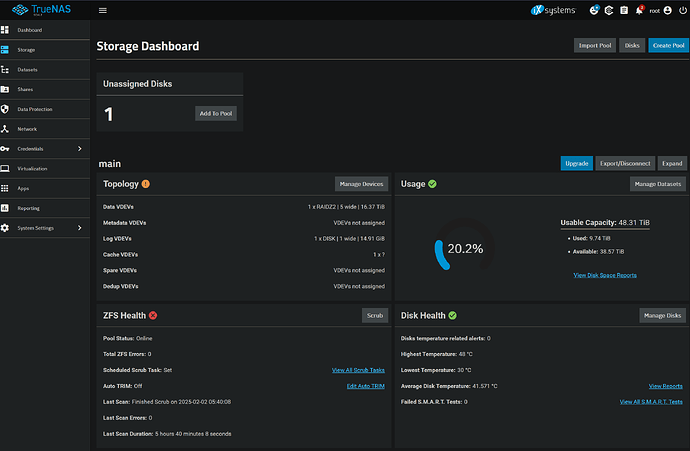Click the Log VDEVs 14.91 GiB value
The image size is (690, 451).
(x=349, y=238)
